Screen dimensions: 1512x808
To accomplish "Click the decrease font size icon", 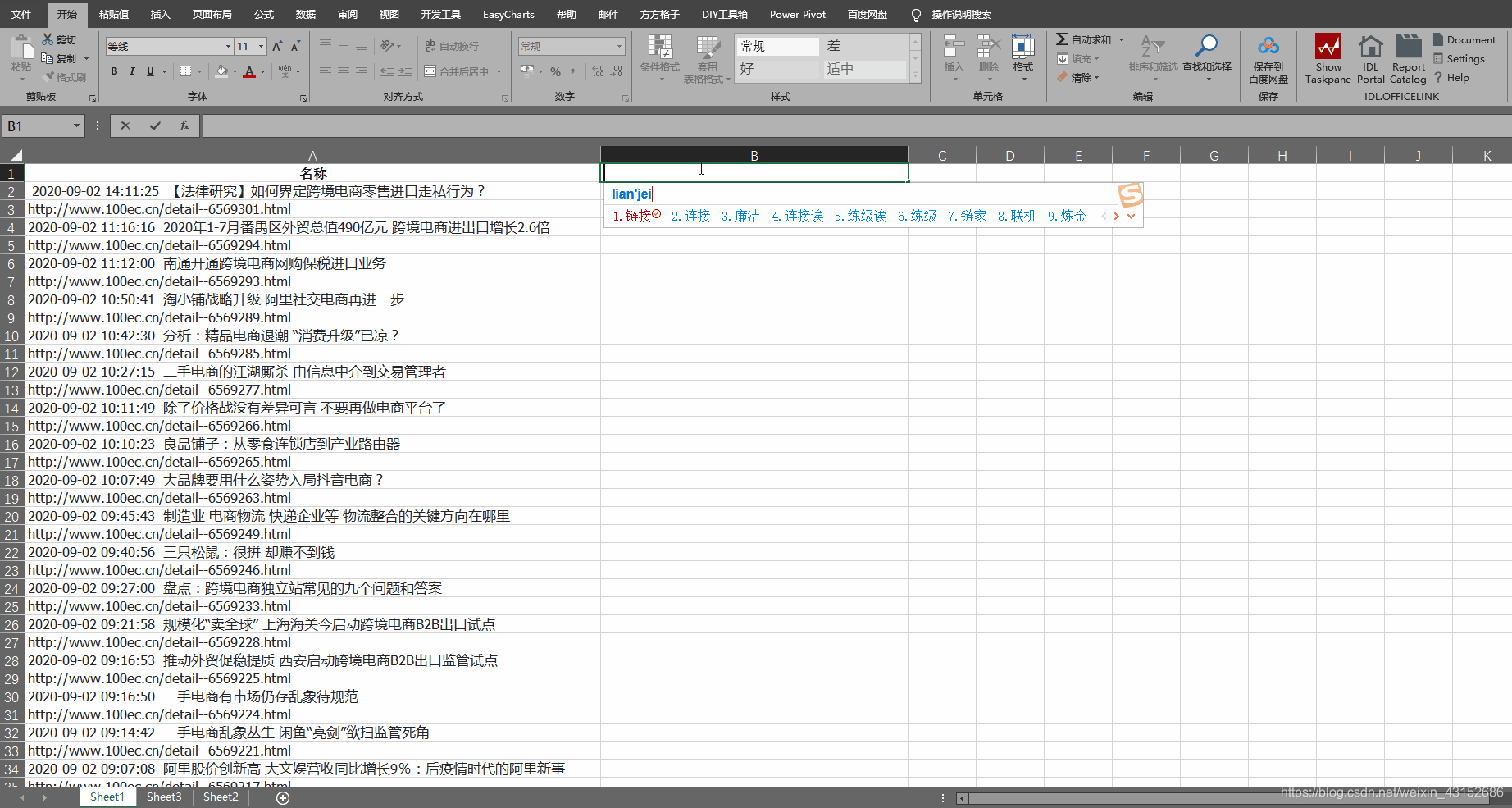I will [x=295, y=46].
